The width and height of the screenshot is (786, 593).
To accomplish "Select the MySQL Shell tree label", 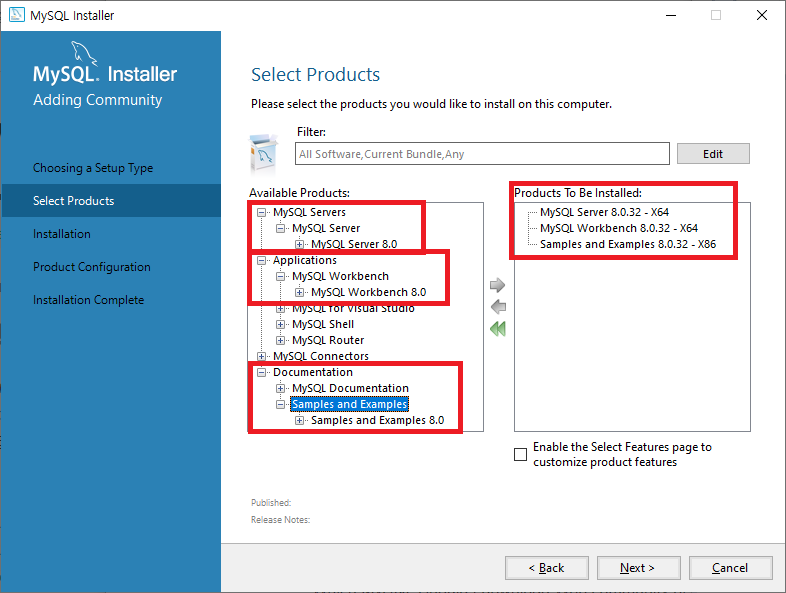I will click(323, 324).
